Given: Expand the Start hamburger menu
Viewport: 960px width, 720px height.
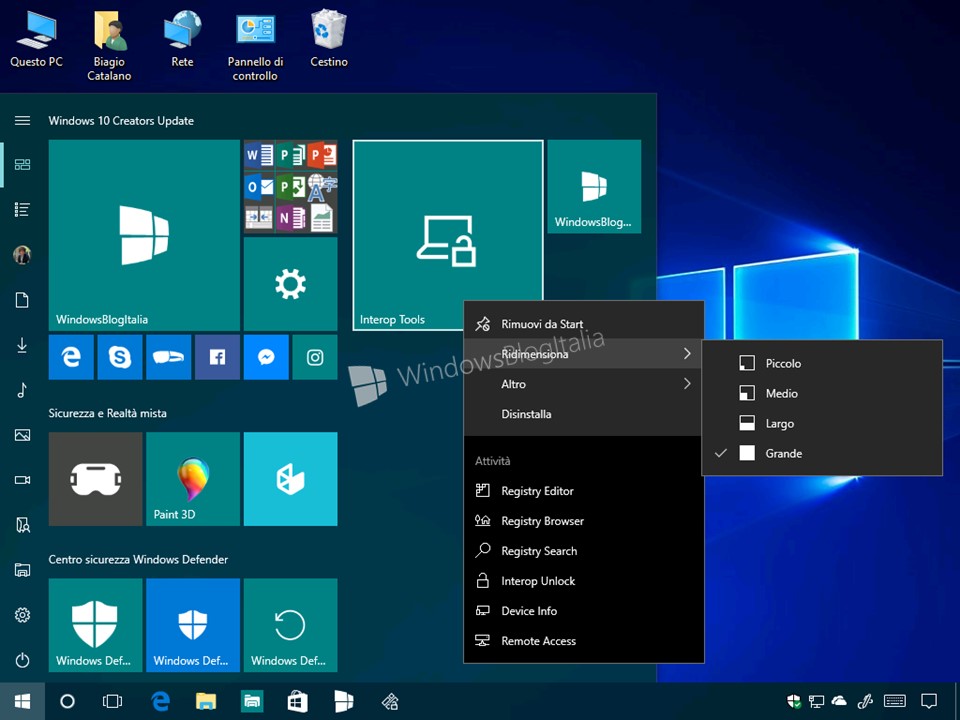Looking at the screenshot, I should tap(22, 121).
